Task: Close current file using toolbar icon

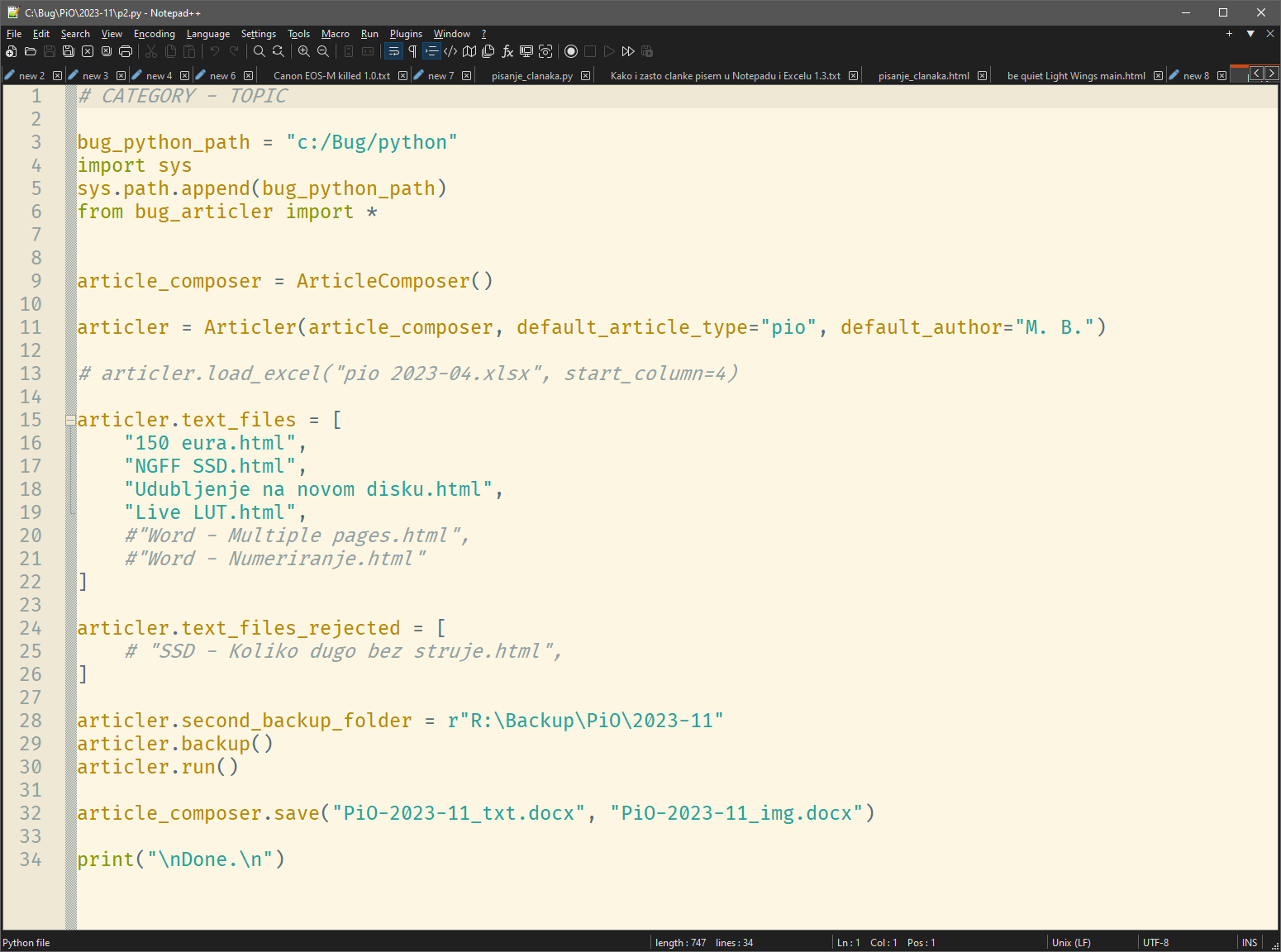Action: [88, 51]
